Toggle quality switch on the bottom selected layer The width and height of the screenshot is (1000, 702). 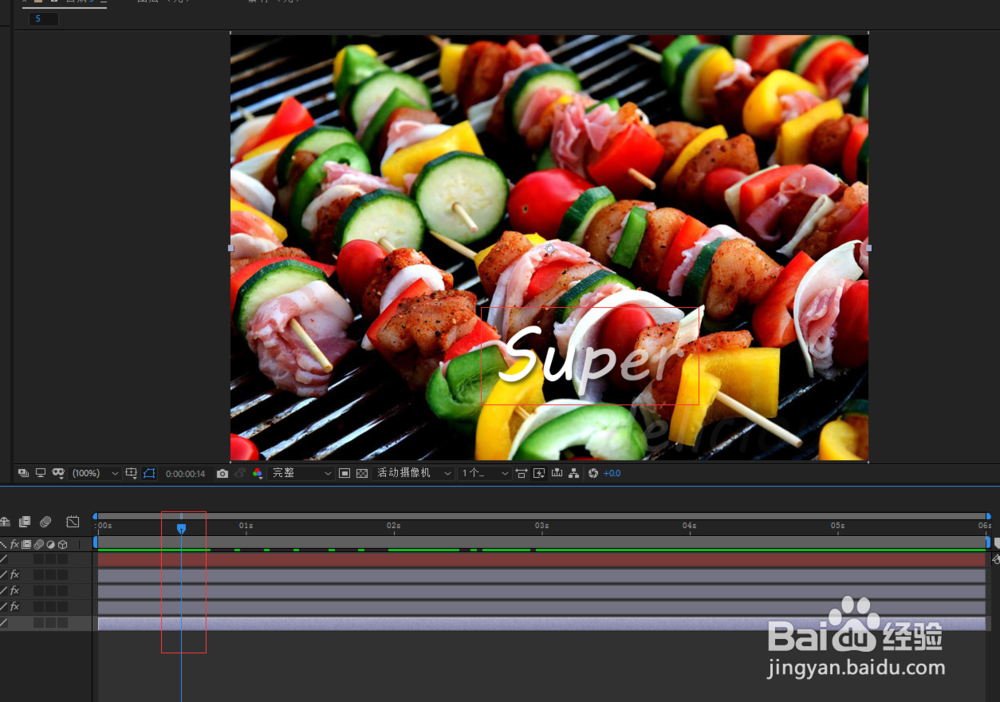pyautogui.click(x=4, y=622)
